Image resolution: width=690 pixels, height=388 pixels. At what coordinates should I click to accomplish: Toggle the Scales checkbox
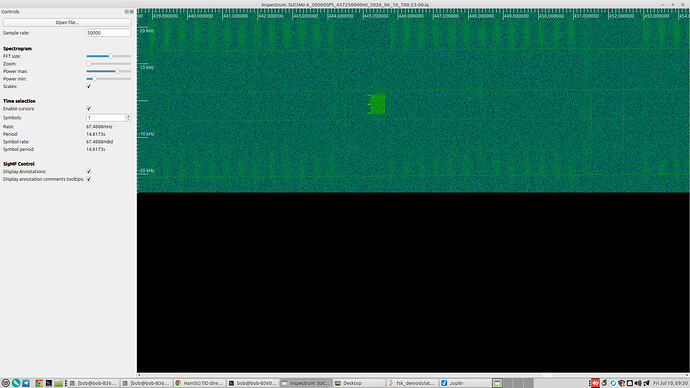click(x=88, y=86)
